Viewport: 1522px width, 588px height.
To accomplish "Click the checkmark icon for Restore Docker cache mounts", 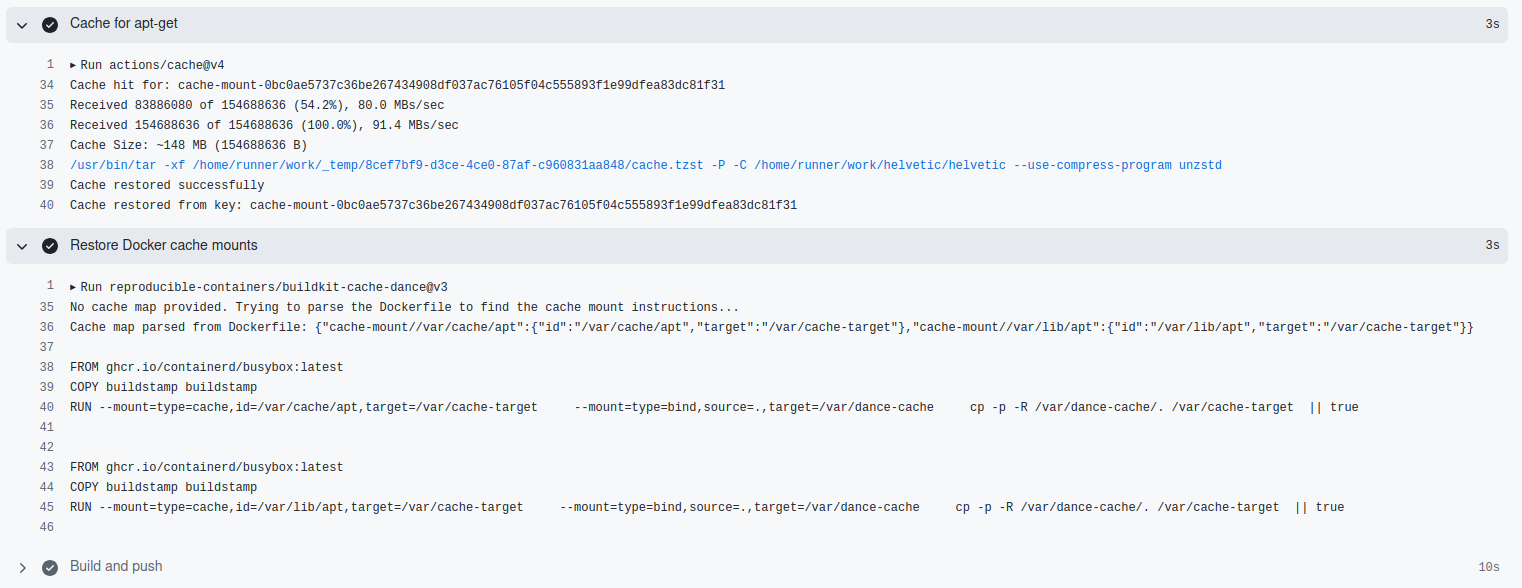I will point(50,244).
